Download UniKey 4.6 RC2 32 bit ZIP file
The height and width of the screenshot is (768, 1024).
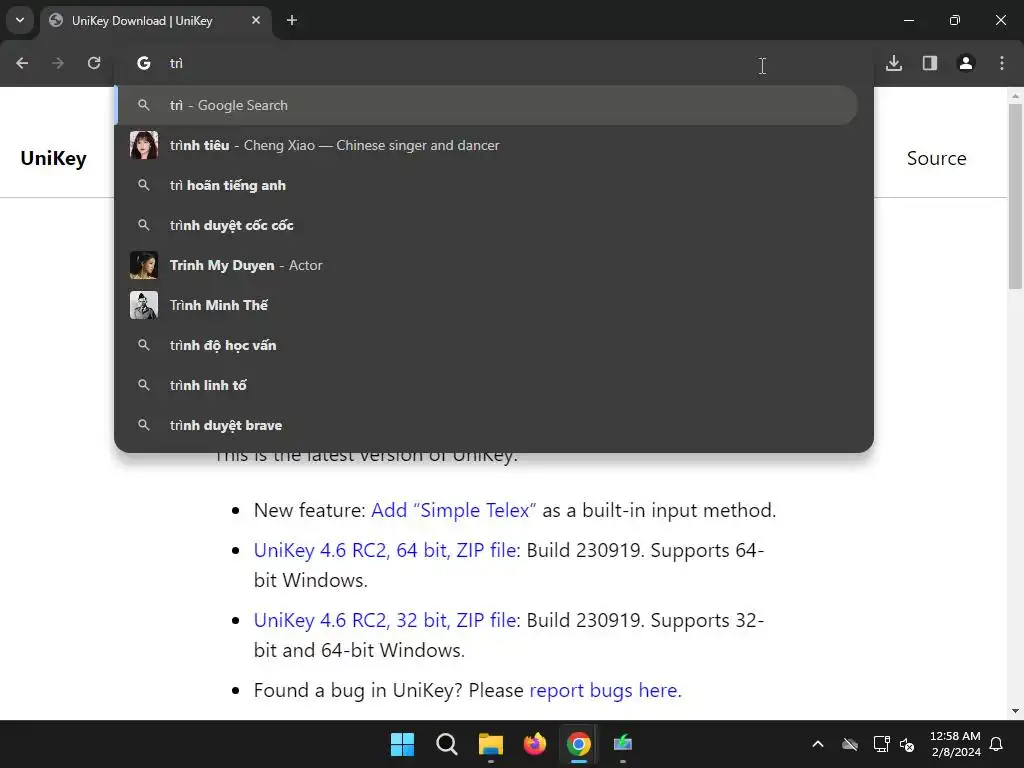click(x=385, y=620)
